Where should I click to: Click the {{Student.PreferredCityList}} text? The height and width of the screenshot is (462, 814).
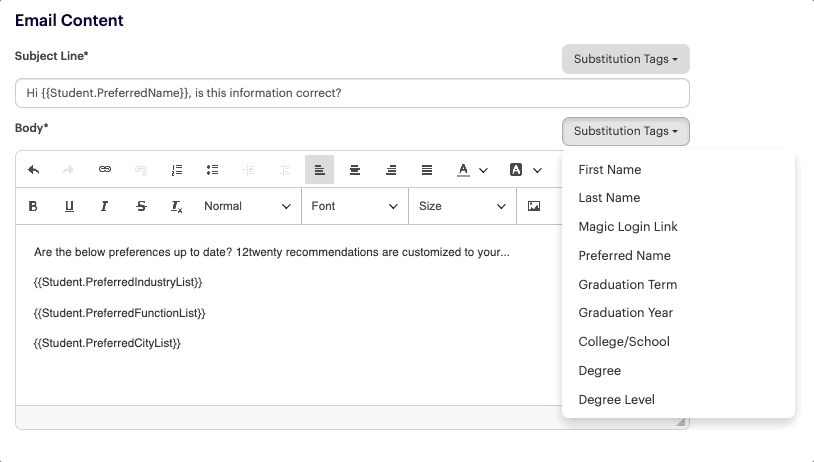[107, 343]
